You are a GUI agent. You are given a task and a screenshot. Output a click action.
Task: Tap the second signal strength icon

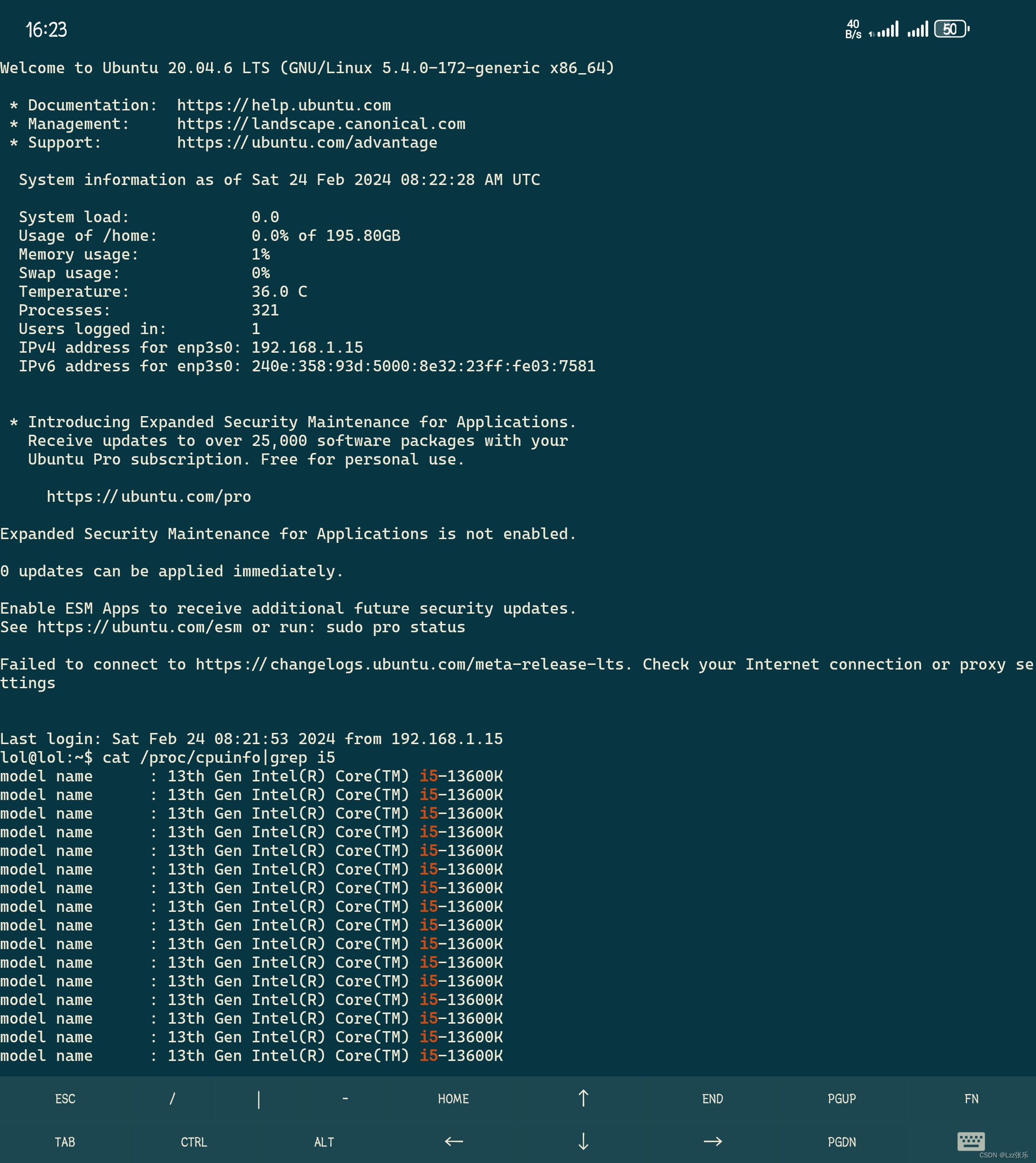click(x=918, y=29)
